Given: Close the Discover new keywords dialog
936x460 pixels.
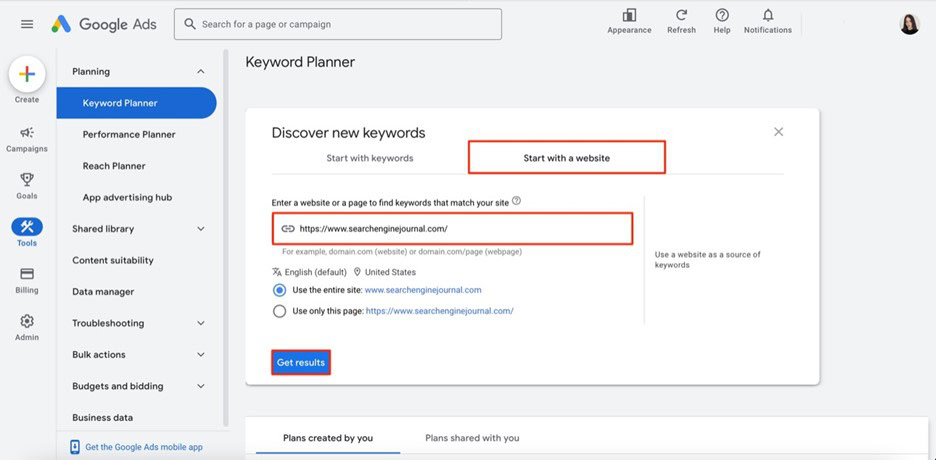Looking at the screenshot, I should tap(778, 132).
